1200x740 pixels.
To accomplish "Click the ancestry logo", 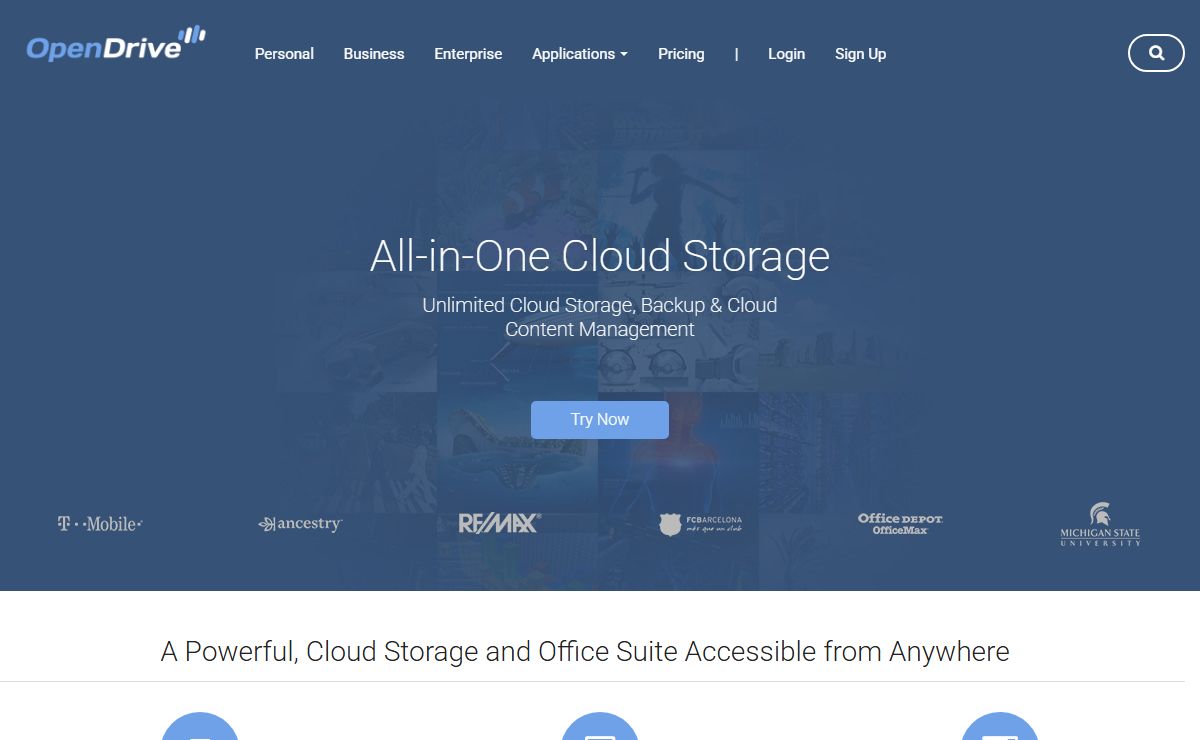I will (300, 524).
